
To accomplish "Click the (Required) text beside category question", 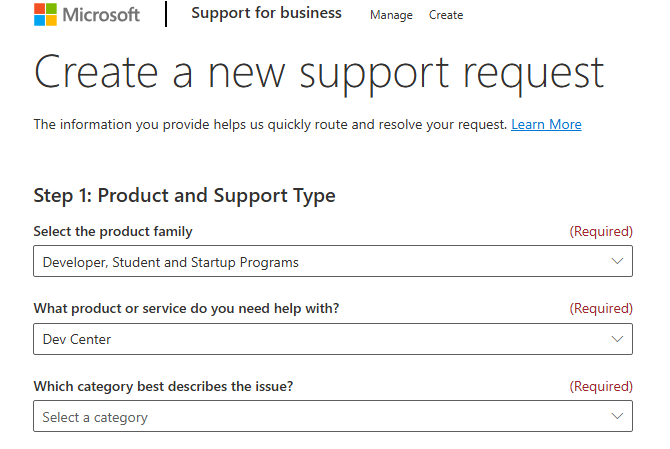I will (x=601, y=386).
